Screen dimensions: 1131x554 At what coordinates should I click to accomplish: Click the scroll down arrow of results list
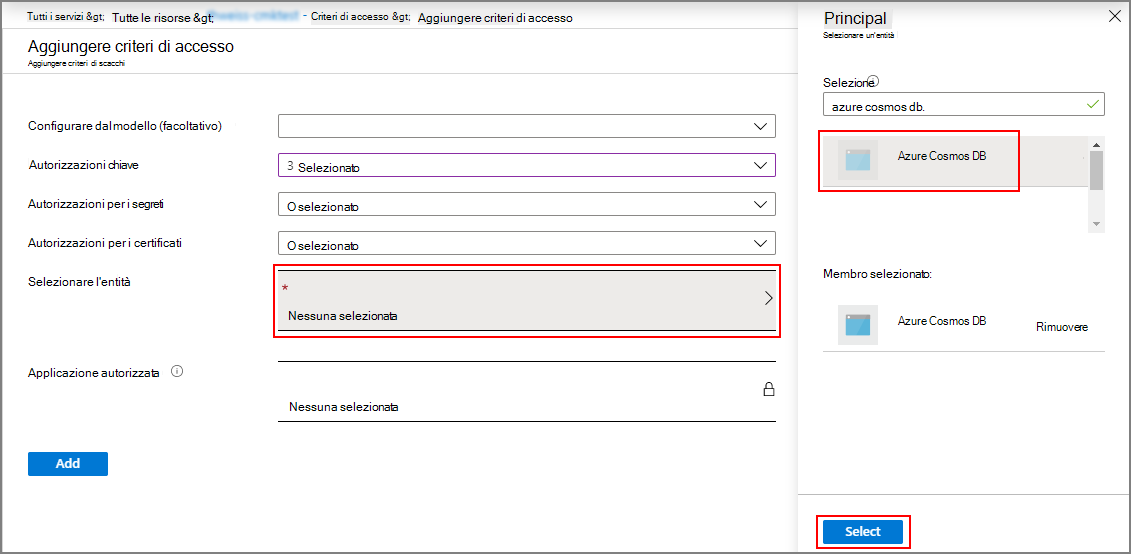coord(1097,224)
